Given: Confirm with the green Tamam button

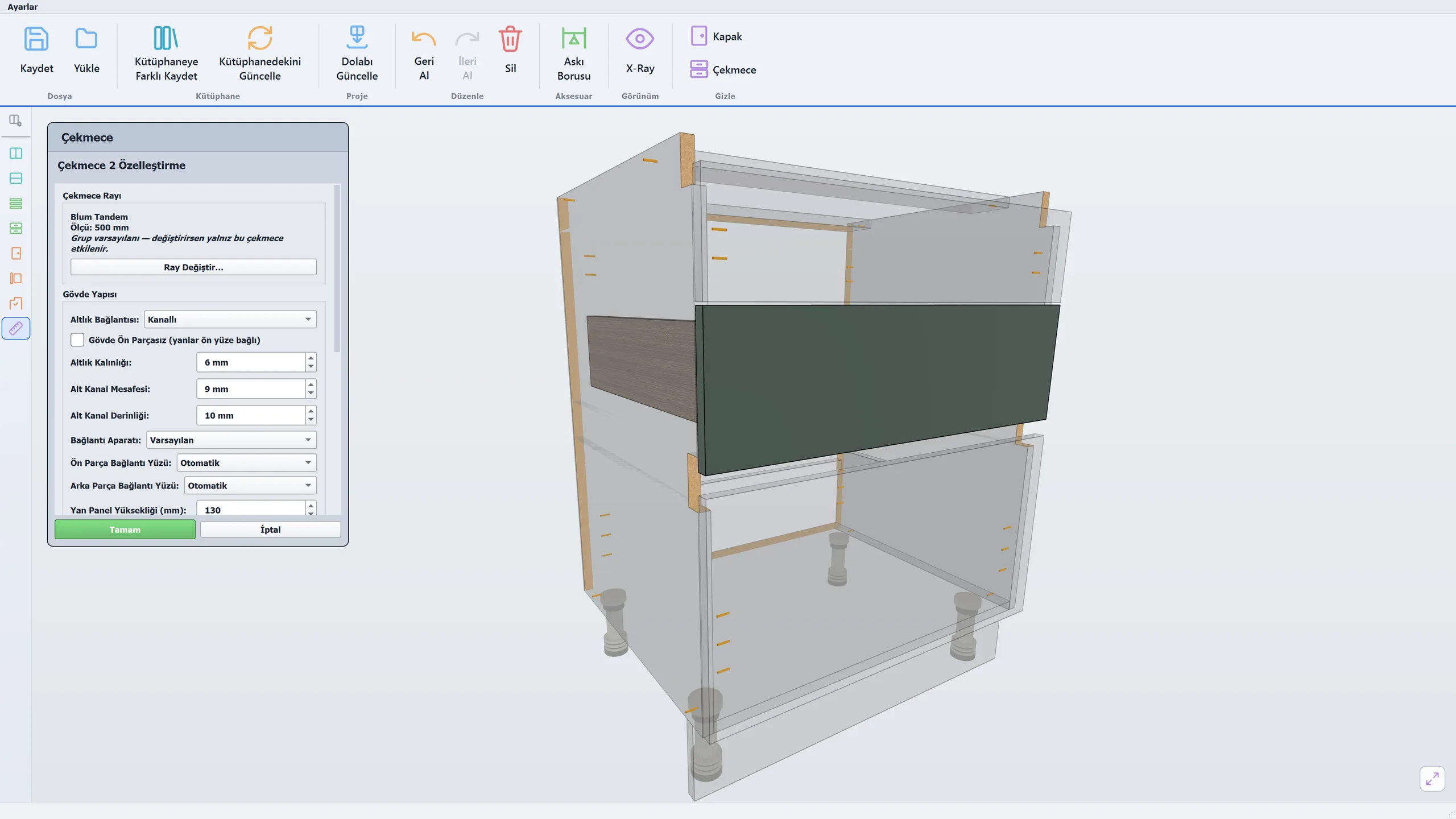Looking at the screenshot, I should 125,529.
